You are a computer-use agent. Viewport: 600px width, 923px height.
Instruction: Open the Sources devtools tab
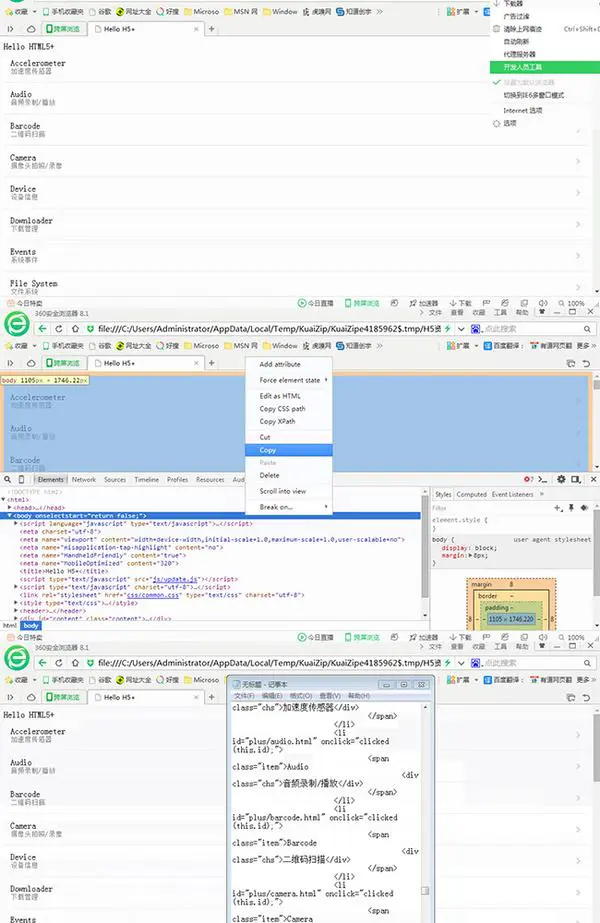pos(115,480)
